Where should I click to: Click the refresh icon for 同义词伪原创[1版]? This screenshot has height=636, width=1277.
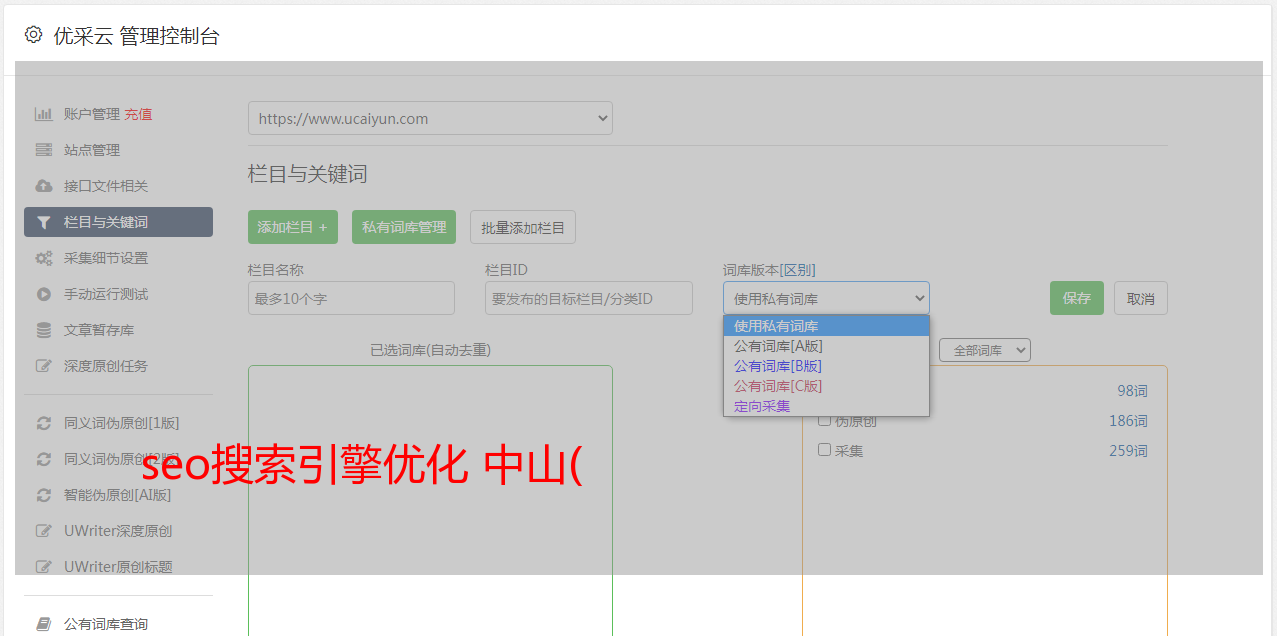43,423
